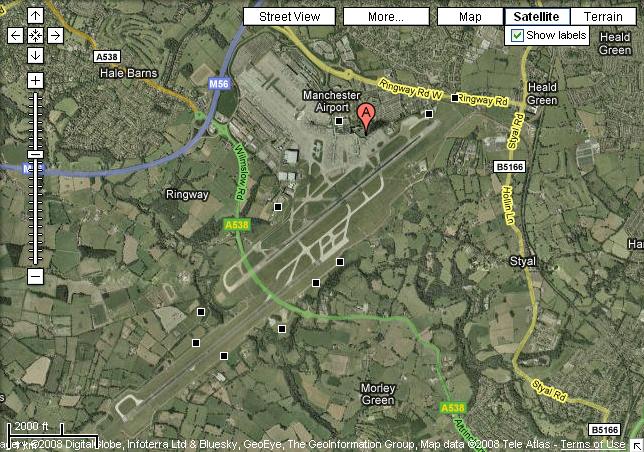The height and width of the screenshot is (452, 644).
Task: Click the center reset view icon
Action: tap(35, 36)
